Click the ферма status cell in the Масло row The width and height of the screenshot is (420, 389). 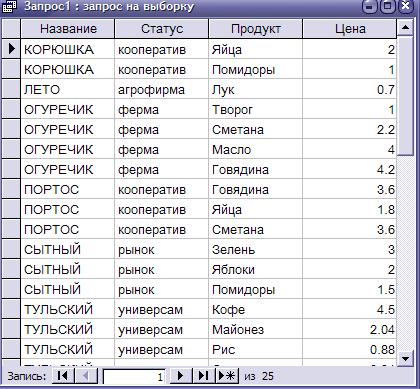pyautogui.click(x=162, y=149)
